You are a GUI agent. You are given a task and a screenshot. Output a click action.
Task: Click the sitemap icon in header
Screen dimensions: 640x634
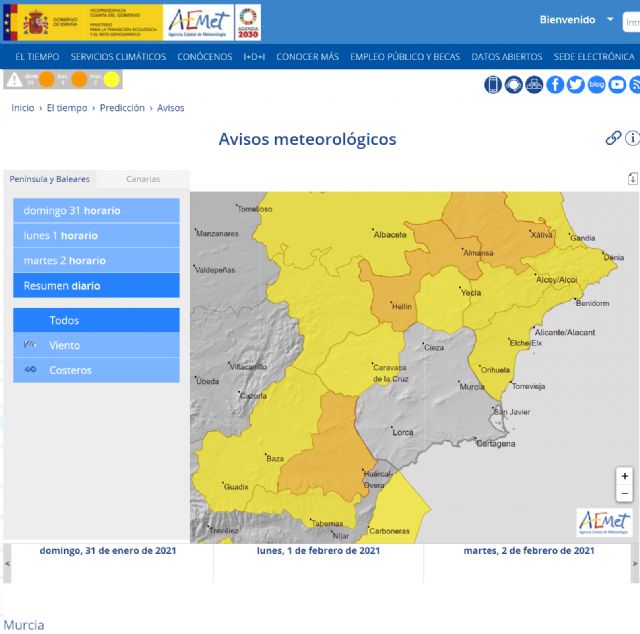[534, 85]
